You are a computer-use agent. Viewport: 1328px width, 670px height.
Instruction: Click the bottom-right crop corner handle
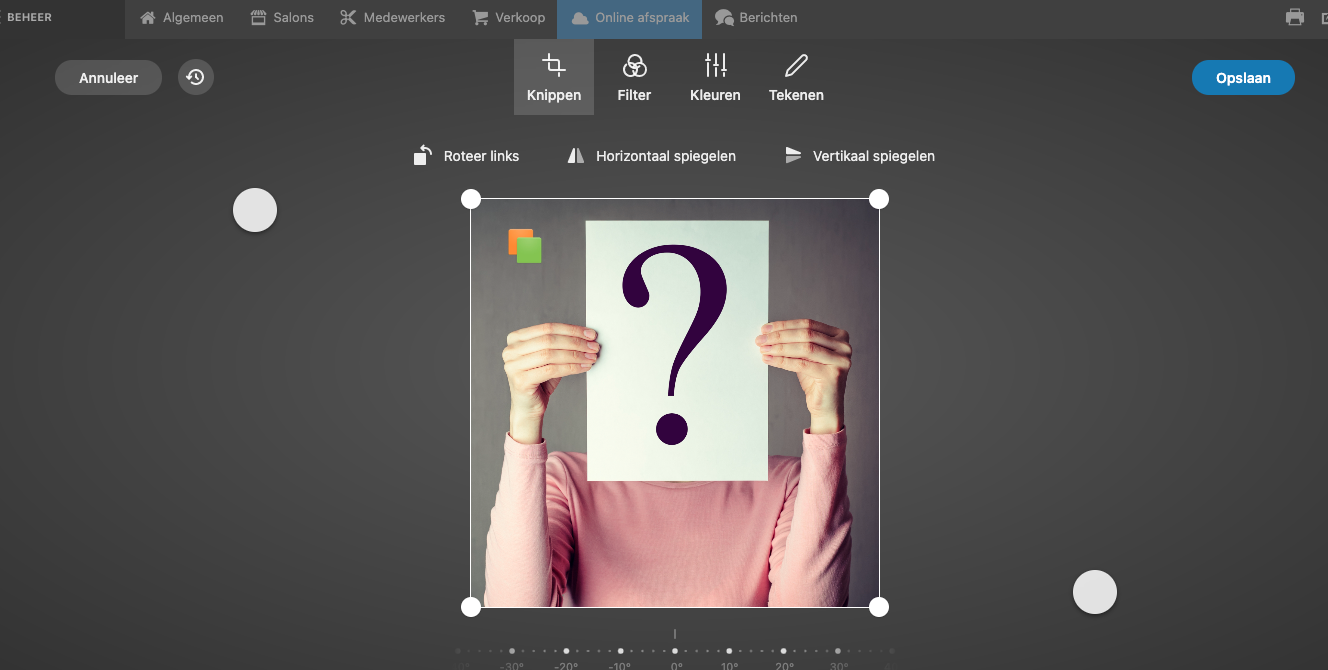point(879,607)
